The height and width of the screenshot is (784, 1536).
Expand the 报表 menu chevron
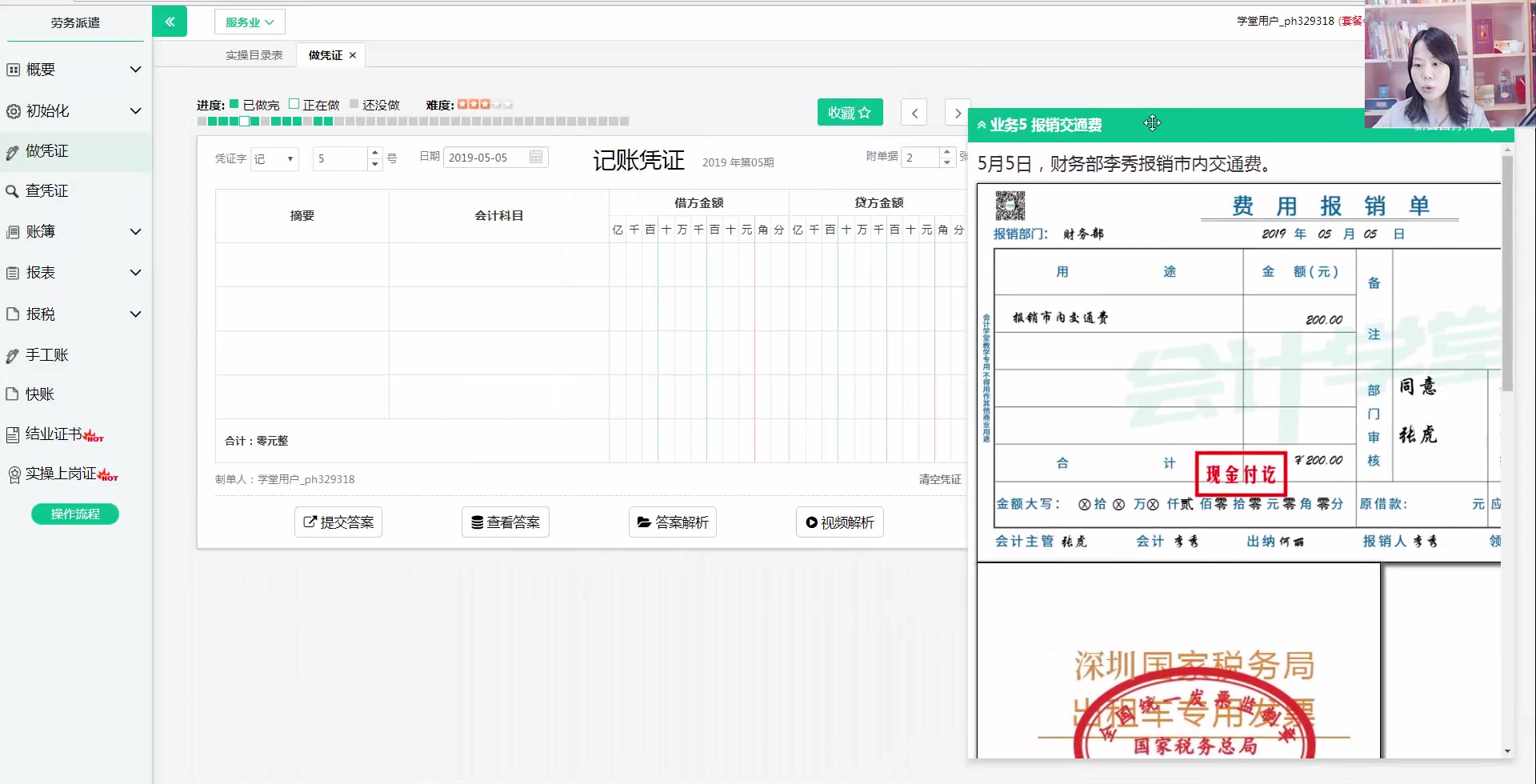(x=136, y=273)
